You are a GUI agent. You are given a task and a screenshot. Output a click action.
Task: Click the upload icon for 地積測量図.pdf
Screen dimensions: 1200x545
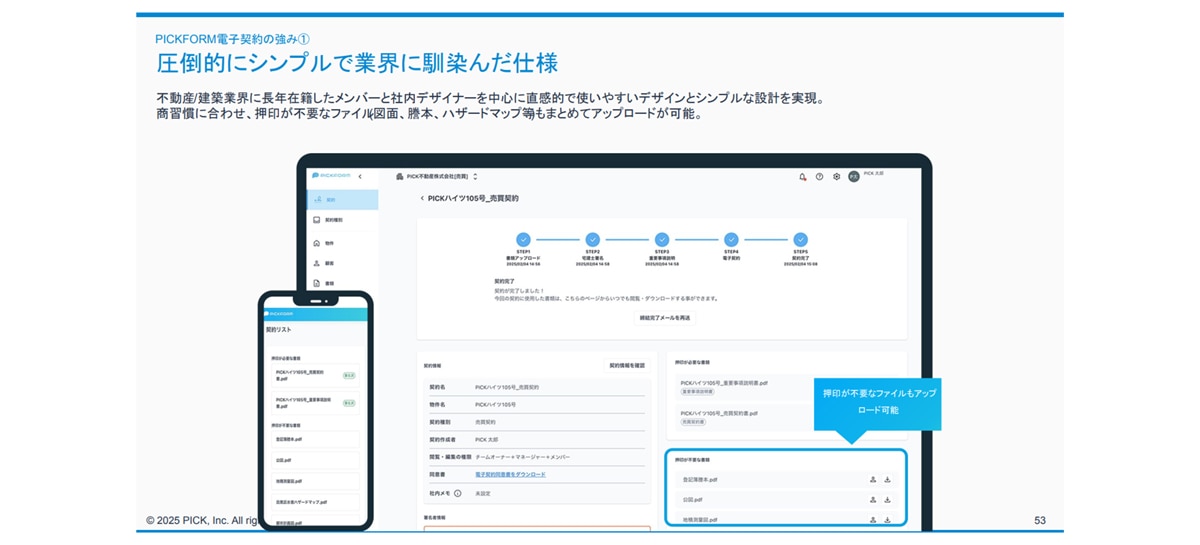click(x=873, y=520)
